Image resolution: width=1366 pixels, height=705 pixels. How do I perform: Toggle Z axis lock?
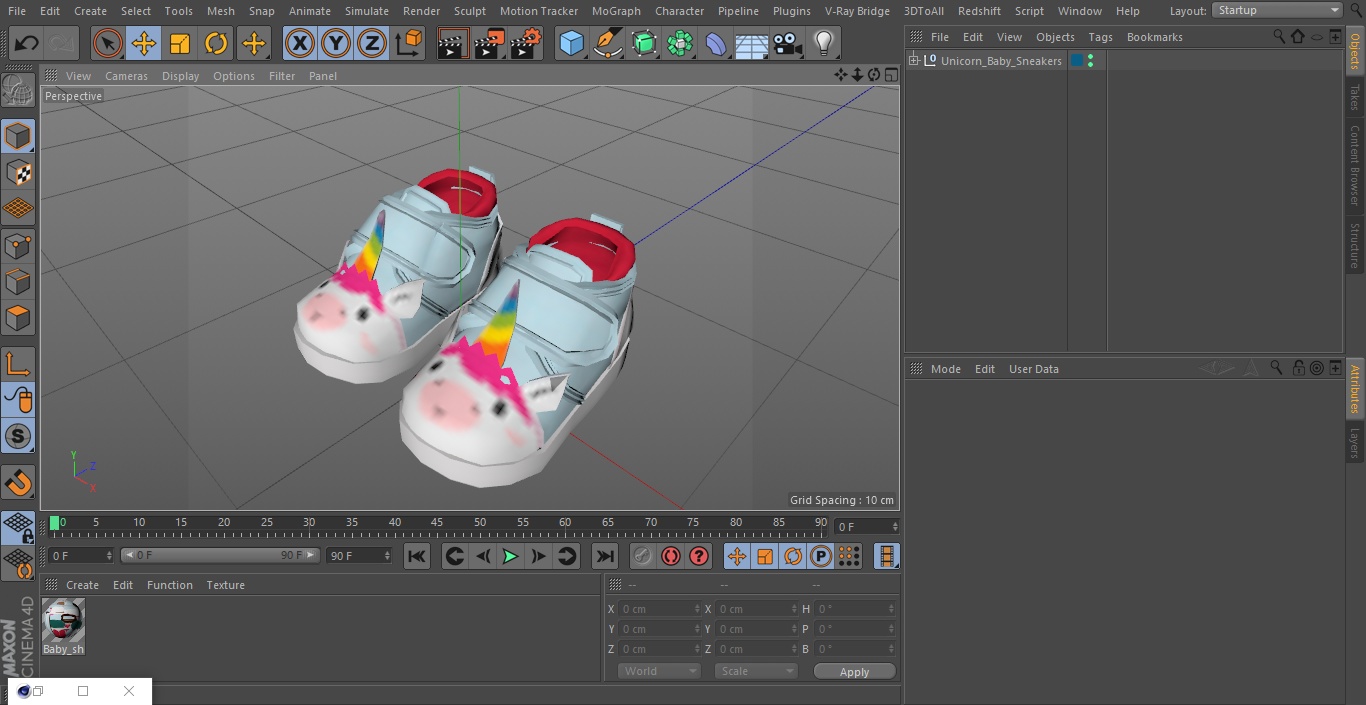click(372, 44)
